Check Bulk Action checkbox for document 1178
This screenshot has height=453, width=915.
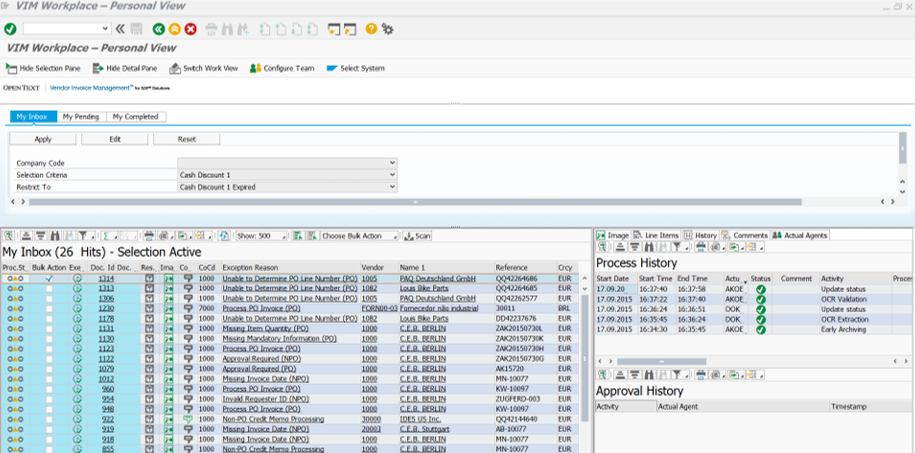(49, 319)
